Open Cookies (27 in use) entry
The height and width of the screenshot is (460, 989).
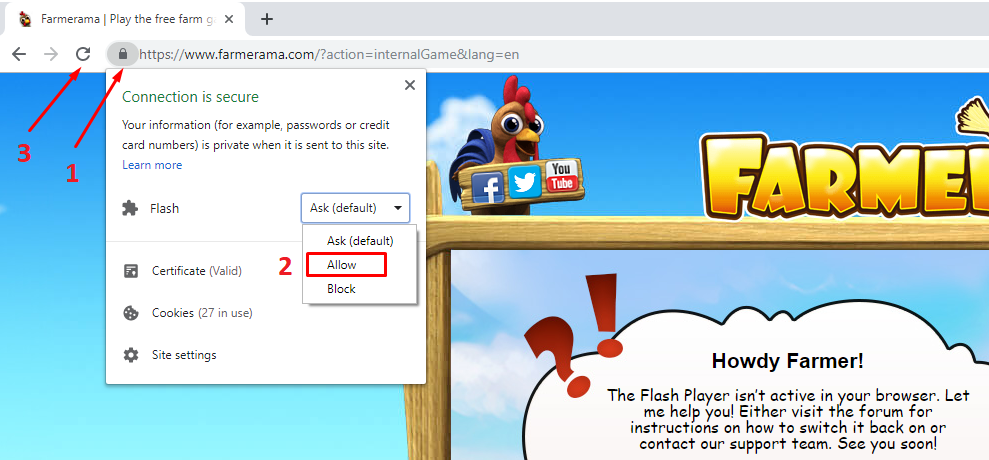pos(202,313)
